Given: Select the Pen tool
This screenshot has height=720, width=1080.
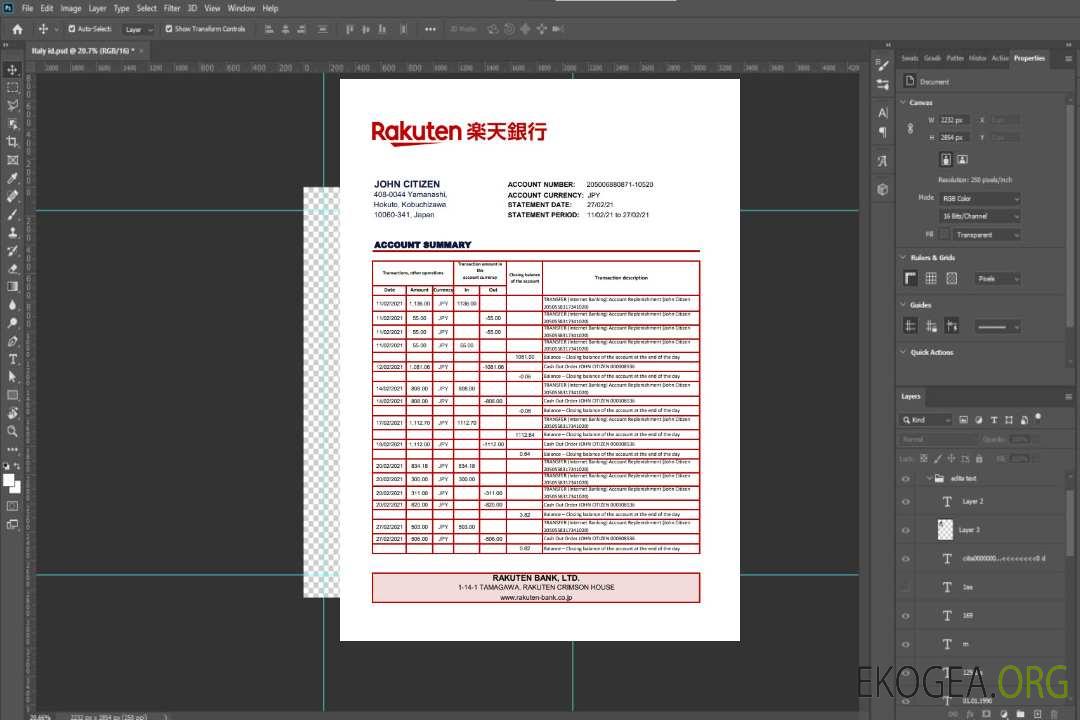Looking at the screenshot, I should point(12,341).
